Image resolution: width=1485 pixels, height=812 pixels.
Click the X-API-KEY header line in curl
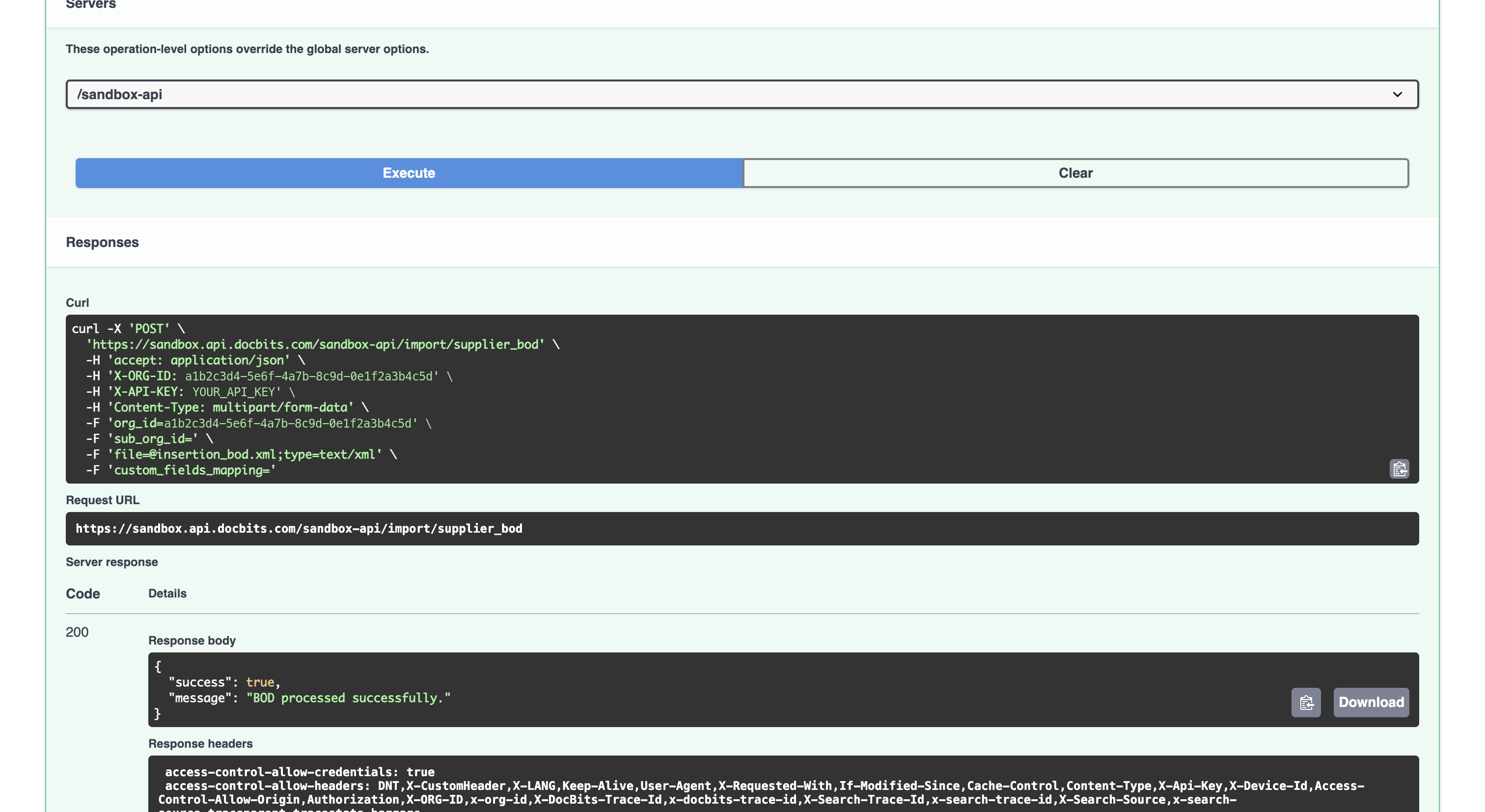click(191, 392)
